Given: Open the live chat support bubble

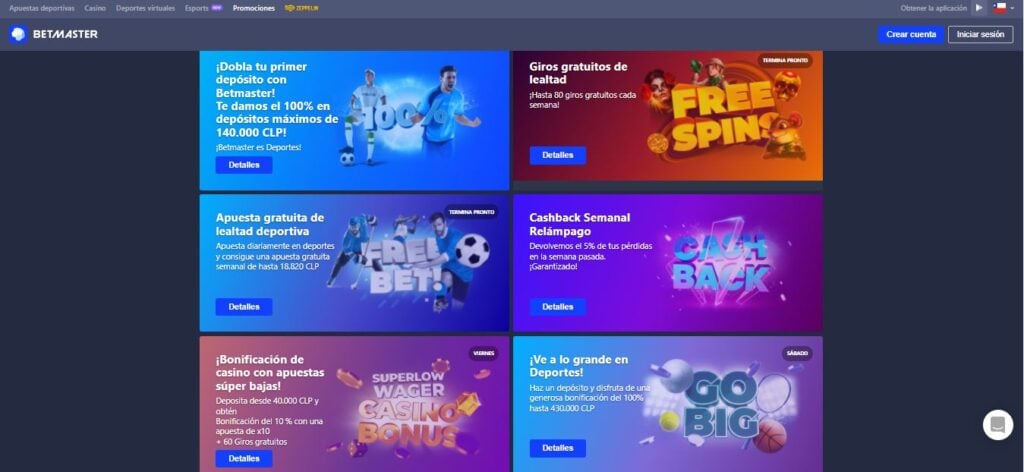Looking at the screenshot, I should click(x=998, y=424).
